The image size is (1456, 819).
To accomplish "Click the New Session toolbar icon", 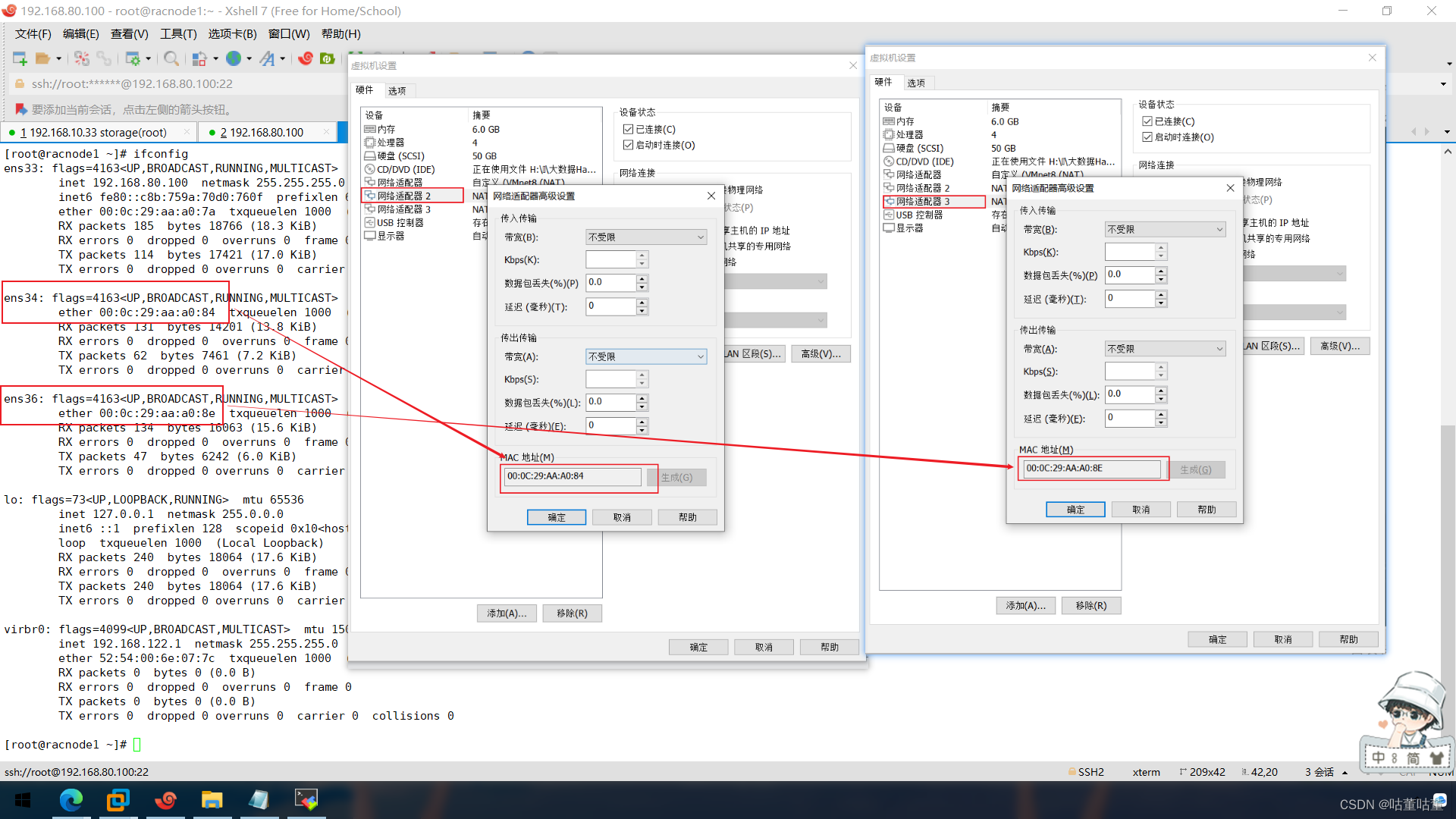I will pyautogui.click(x=20, y=58).
